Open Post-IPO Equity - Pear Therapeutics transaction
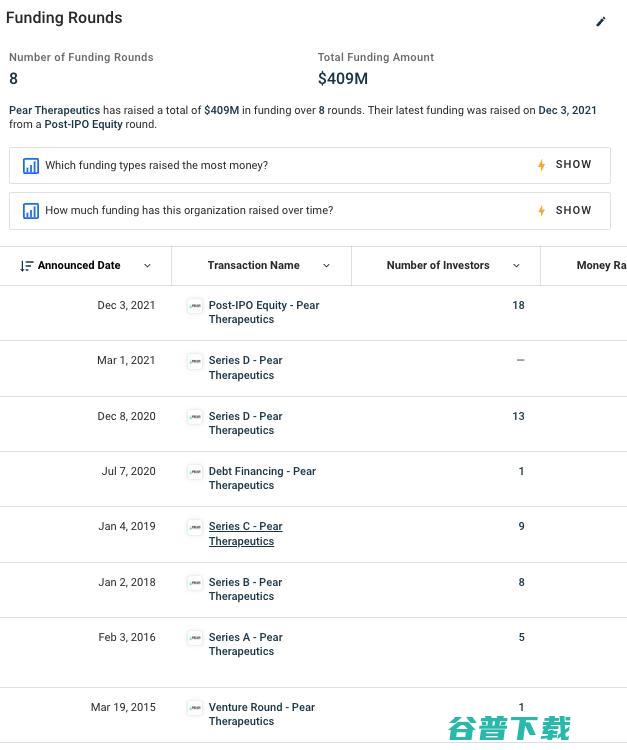This screenshot has width=627, height=750. [x=264, y=312]
